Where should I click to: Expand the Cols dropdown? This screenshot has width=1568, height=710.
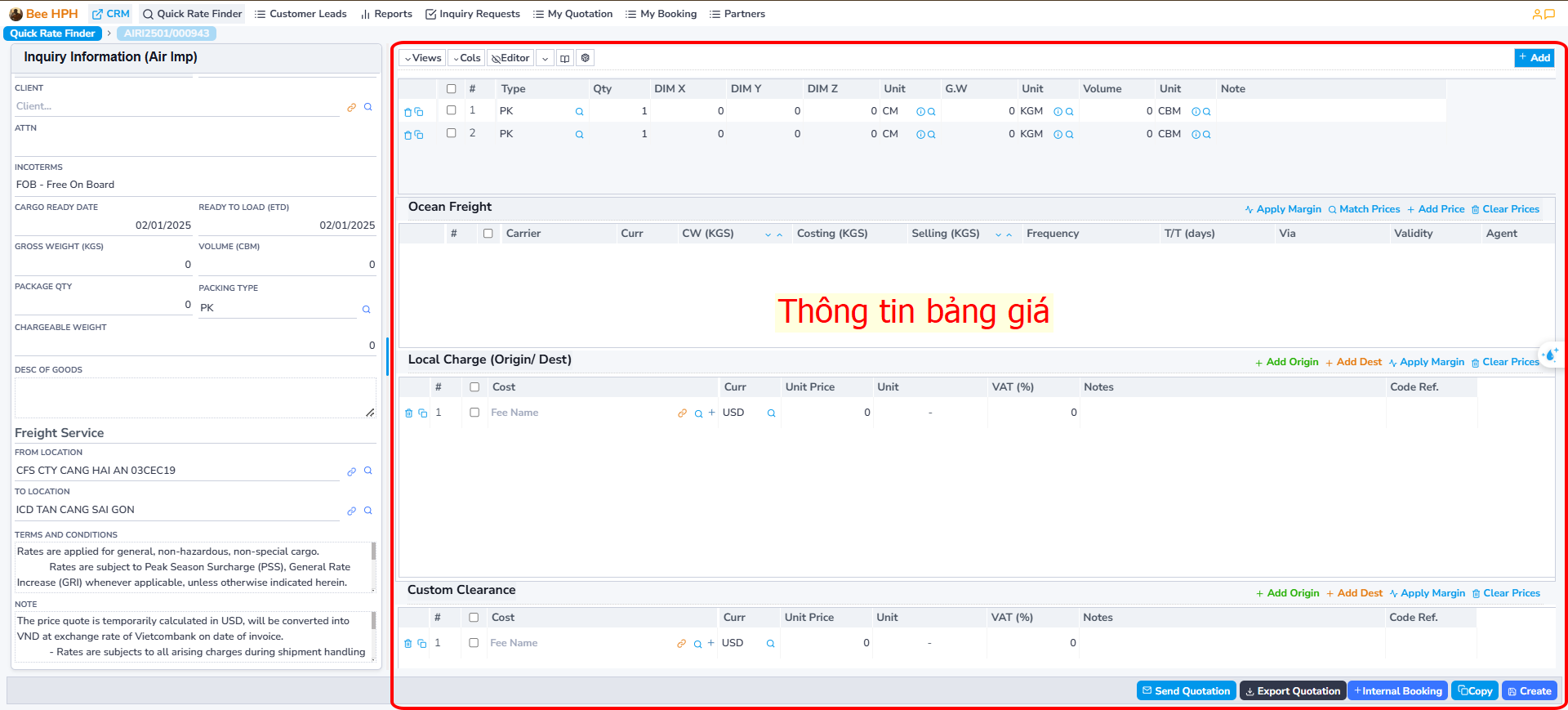tap(466, 58)
